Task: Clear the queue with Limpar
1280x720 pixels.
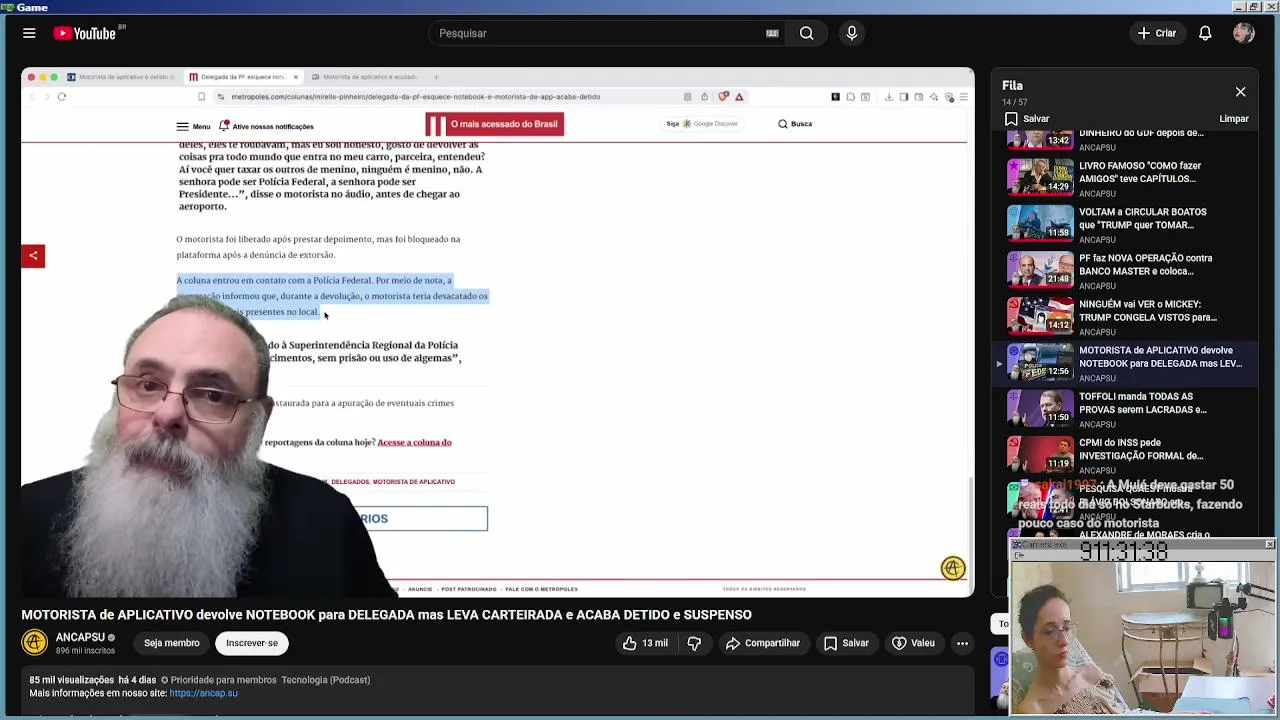Action: click(x=1234, y=118)
